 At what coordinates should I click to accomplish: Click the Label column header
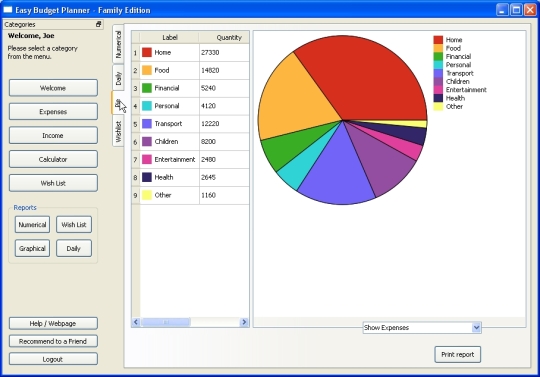point(170,37)
